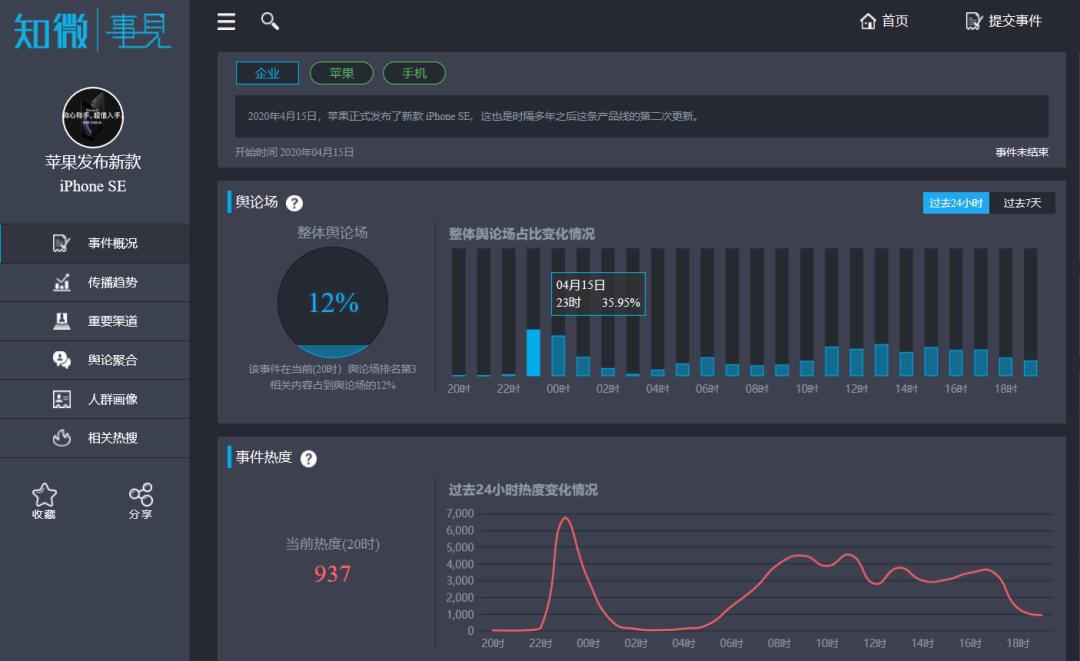Open help icon next to 舆论场
Screen dimensions: 1080x661
(x=294, y=203)
